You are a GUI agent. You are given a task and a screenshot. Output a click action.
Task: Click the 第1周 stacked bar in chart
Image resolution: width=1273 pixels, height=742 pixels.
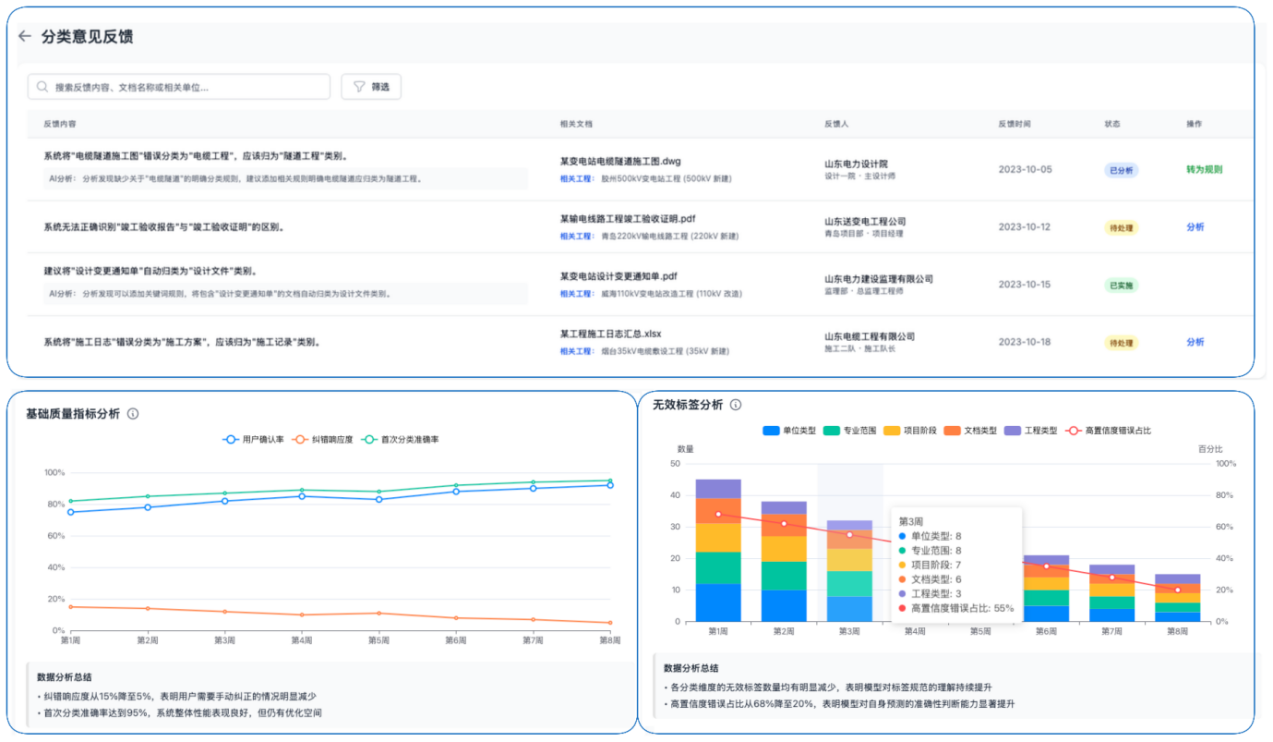click(x=718, y=550)
